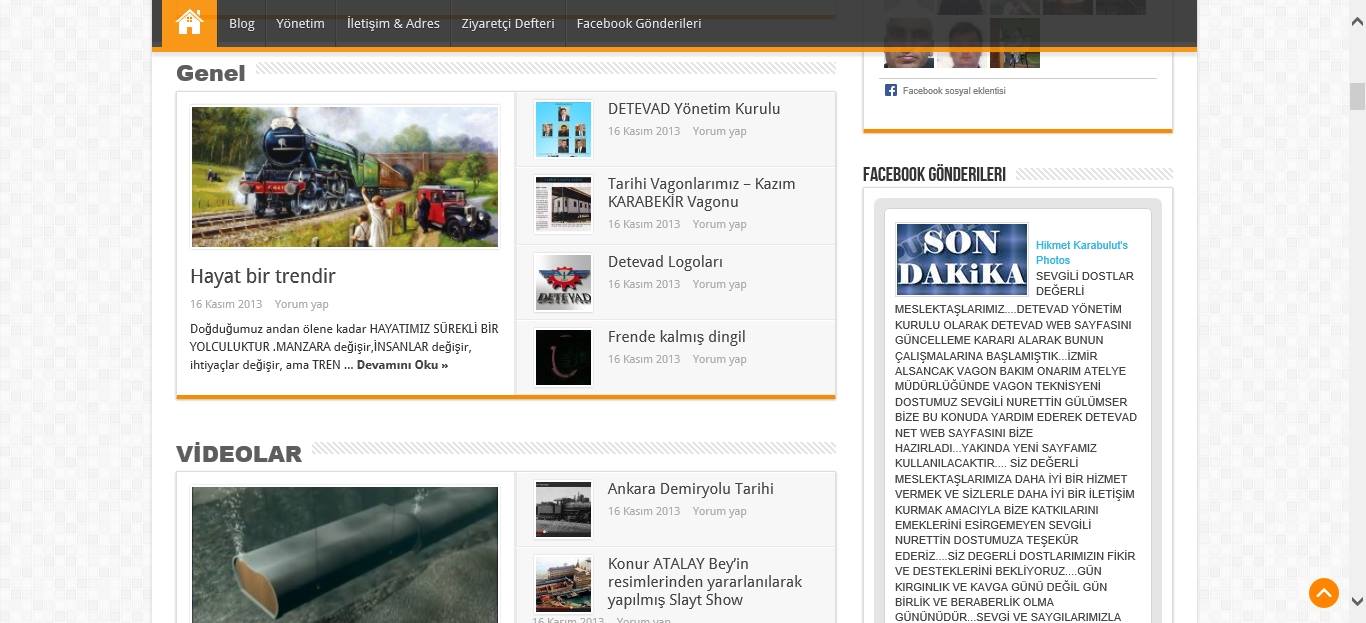Viewport: 1366px width, 623px height.
Task: Open İletişim & Adres menu item
Action: click(393, 23)
